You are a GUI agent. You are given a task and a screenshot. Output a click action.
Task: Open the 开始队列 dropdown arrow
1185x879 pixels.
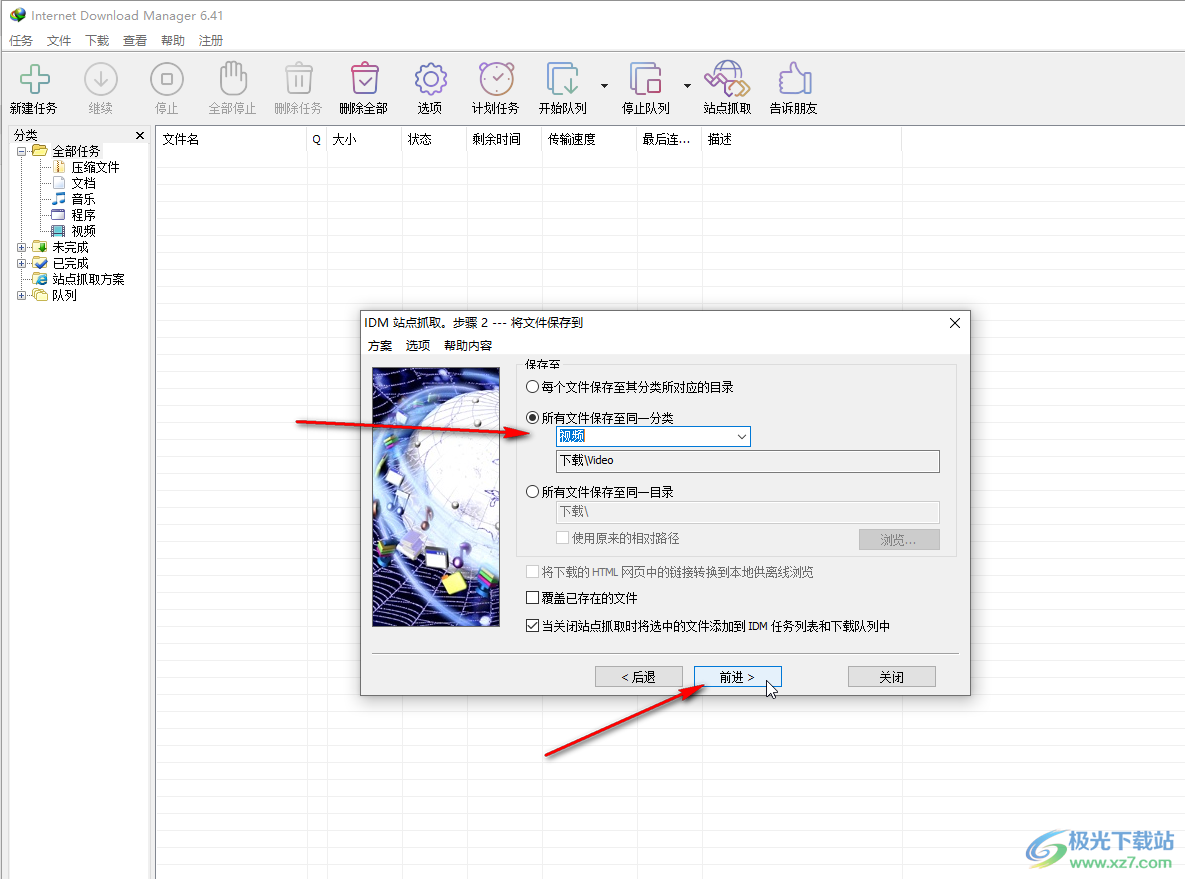tap(605, 85)
